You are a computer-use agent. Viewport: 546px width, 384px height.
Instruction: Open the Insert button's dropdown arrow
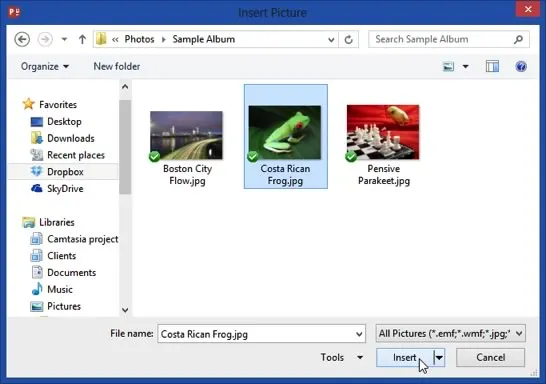pos(439,358)
